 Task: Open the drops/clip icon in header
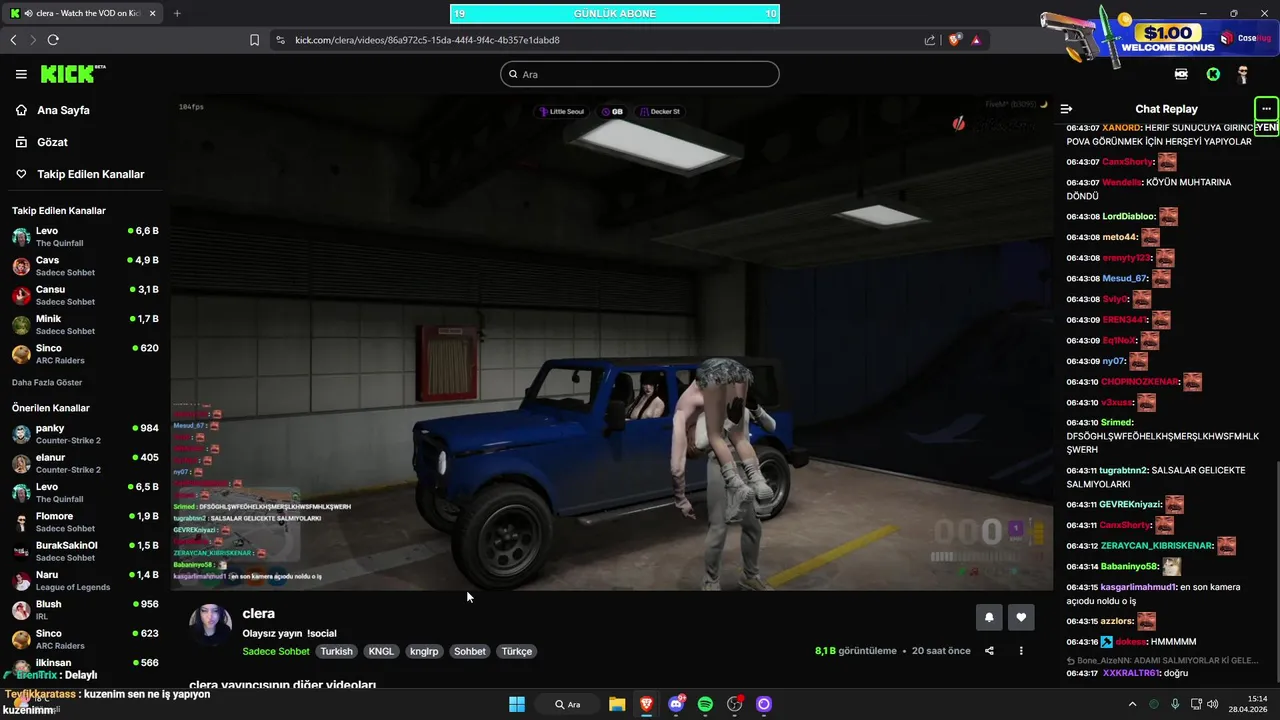coord(1181,74)
